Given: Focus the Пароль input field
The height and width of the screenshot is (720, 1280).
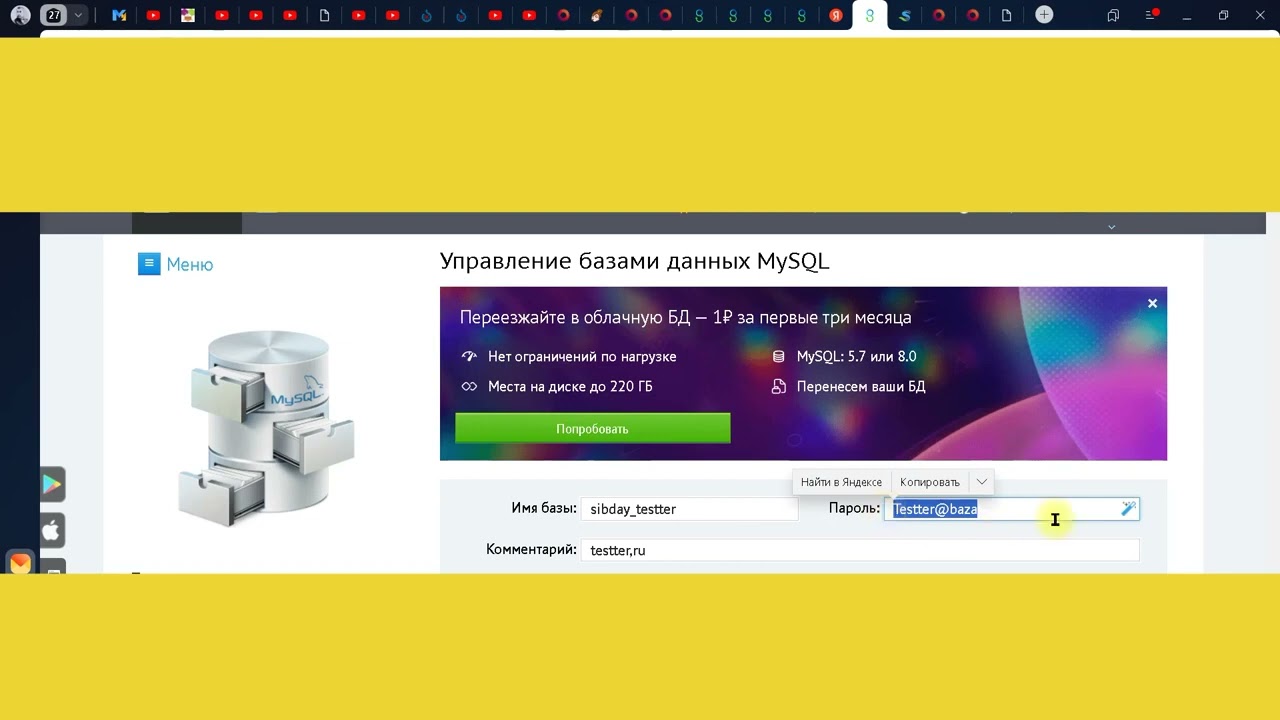Looking at the screenshot, I should (1011, 509).
